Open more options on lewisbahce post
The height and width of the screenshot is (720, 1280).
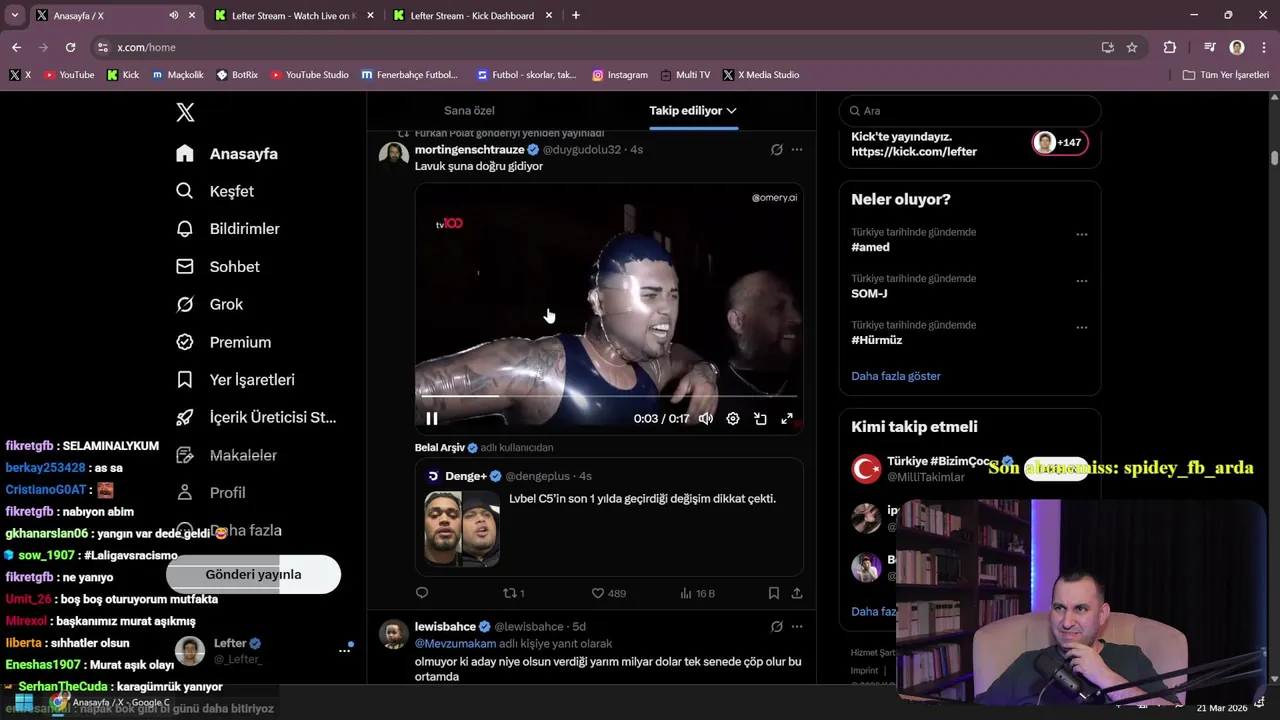coord(797,627)
